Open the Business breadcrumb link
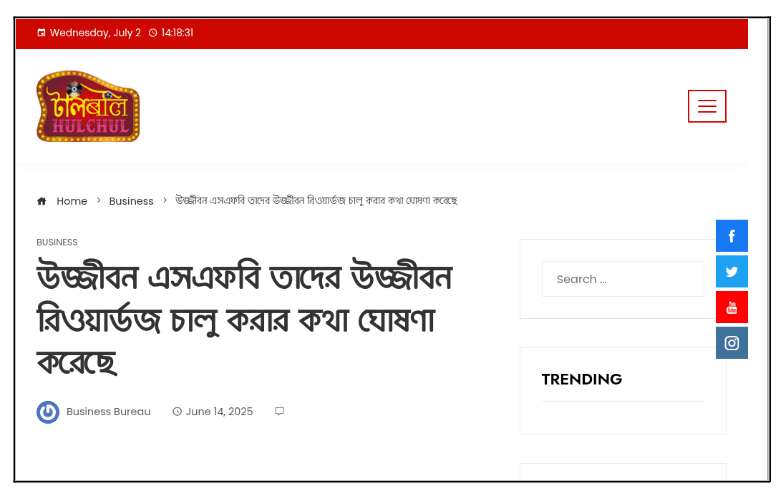Image resolution: width=780 pixels, height=496 pixels. [131, 201]
